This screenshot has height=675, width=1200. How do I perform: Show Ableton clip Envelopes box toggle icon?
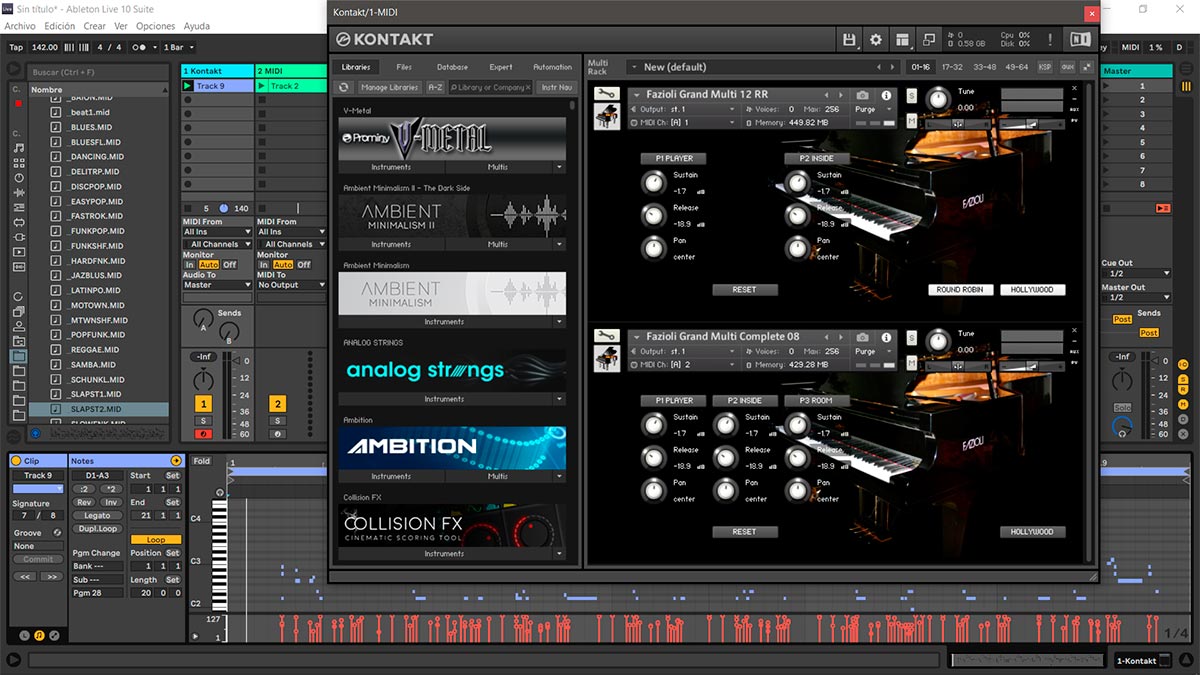(54, 635)
